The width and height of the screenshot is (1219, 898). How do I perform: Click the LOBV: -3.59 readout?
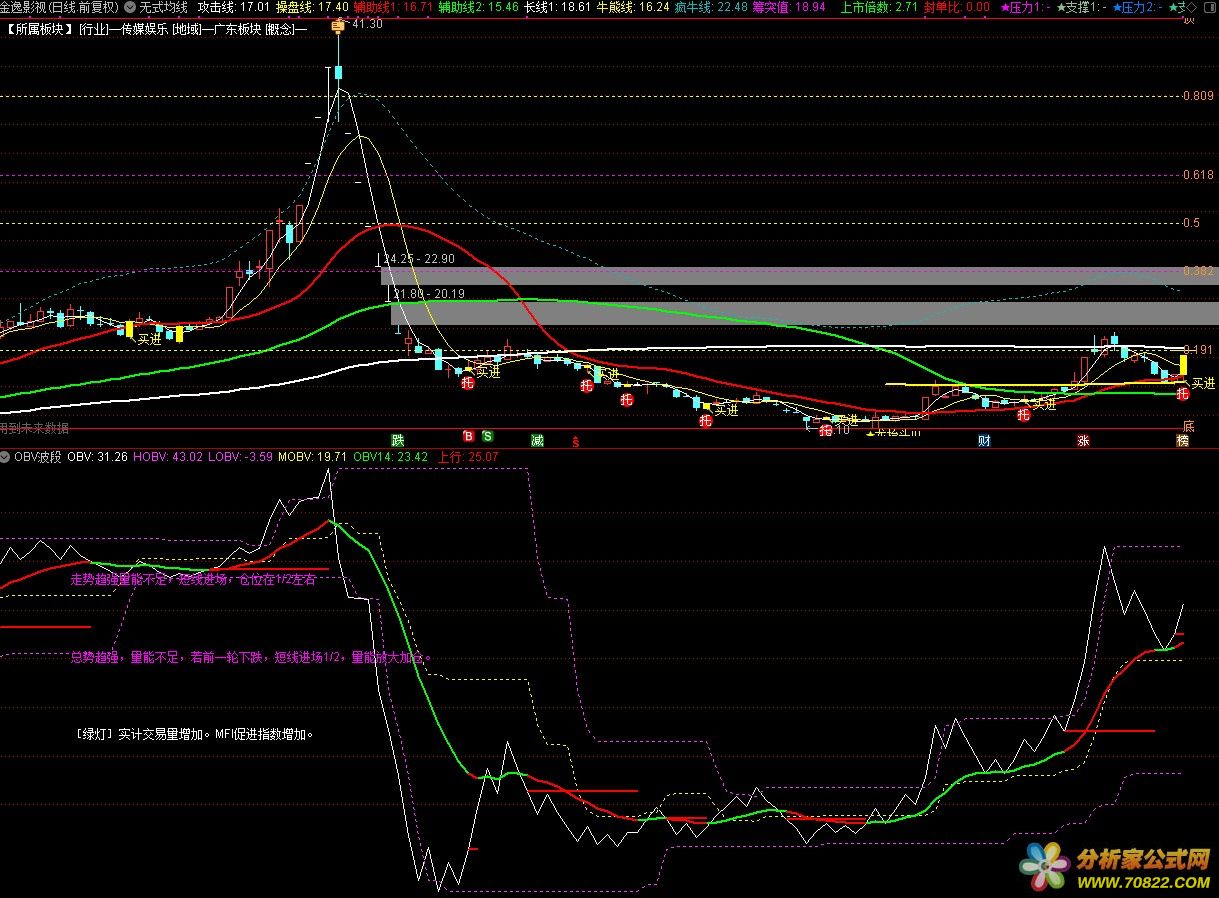(x=240, y=456)
